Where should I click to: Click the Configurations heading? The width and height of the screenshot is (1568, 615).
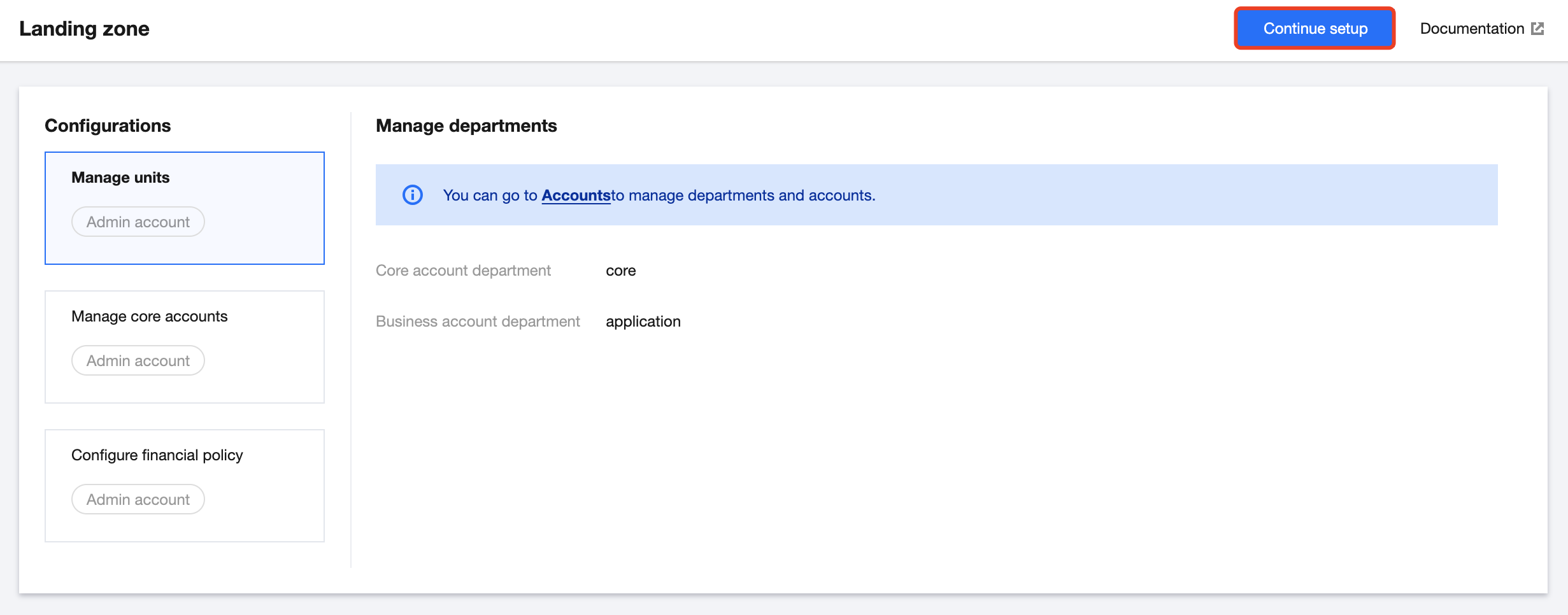(108, 125)
